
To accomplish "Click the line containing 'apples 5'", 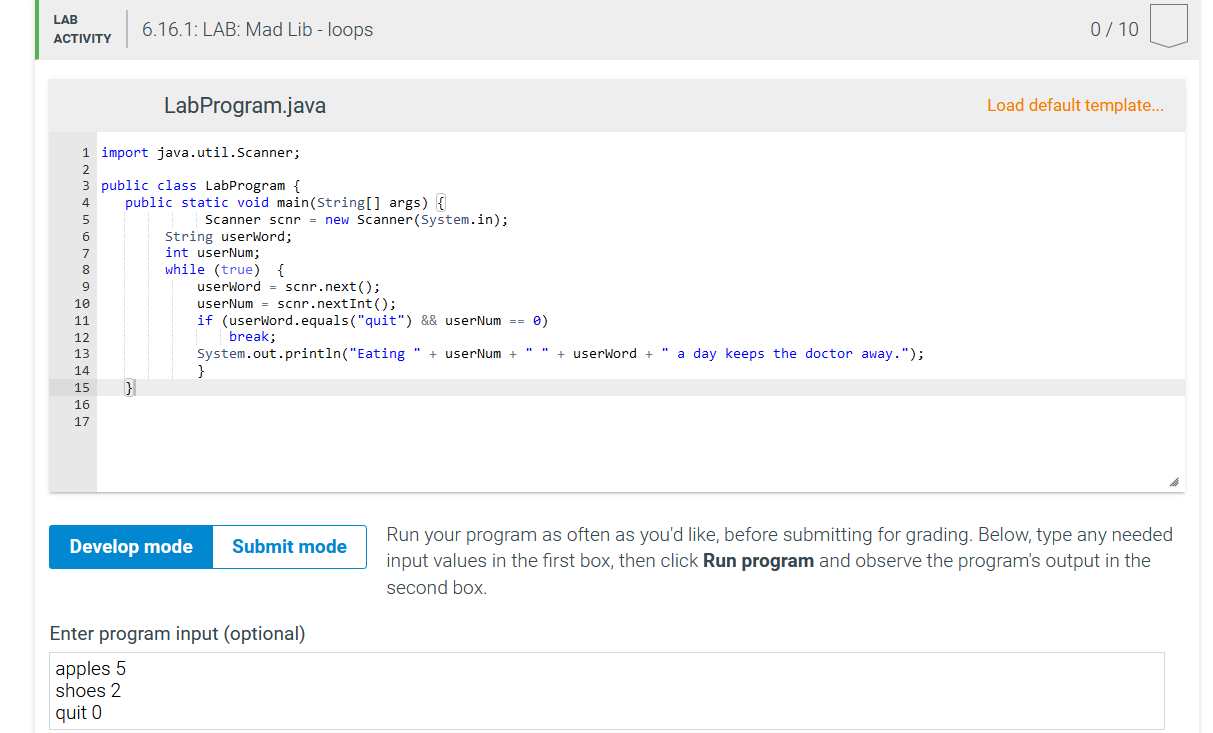I will tap(90, 668).
